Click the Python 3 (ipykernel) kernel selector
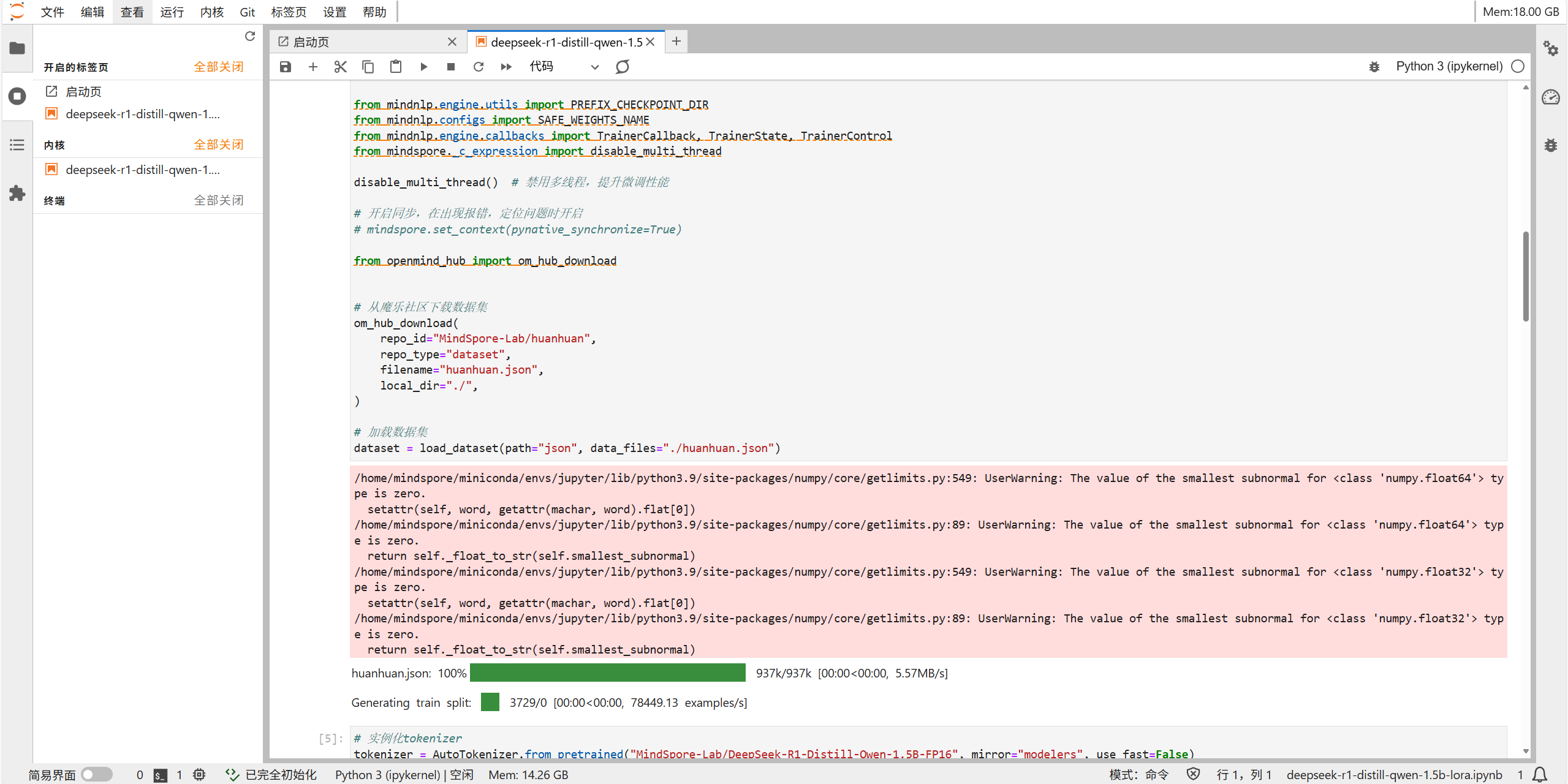Screen dimensions: 1568x784 (x=1449, y=67)
